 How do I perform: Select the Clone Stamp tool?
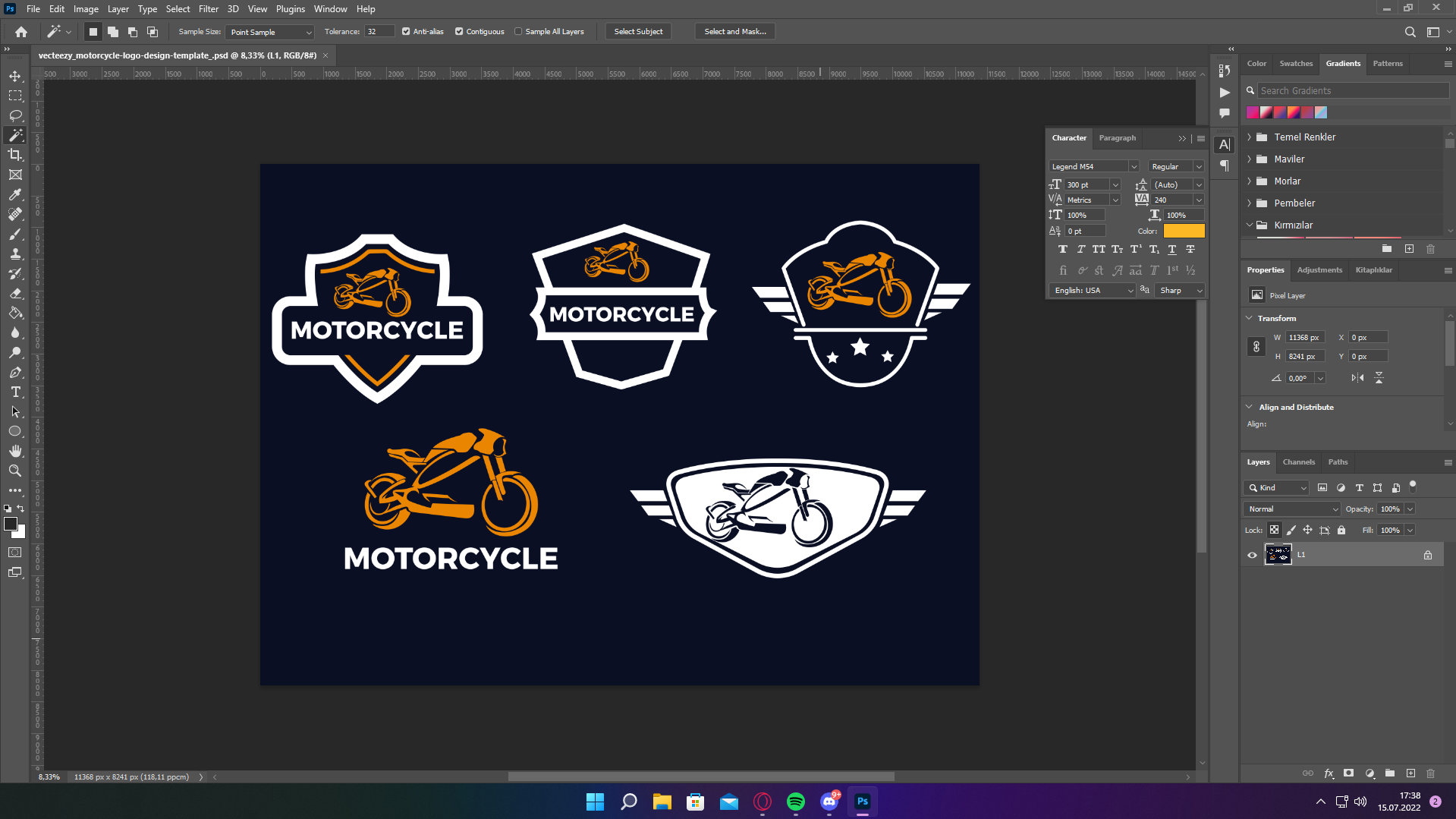tap(15, 254)
